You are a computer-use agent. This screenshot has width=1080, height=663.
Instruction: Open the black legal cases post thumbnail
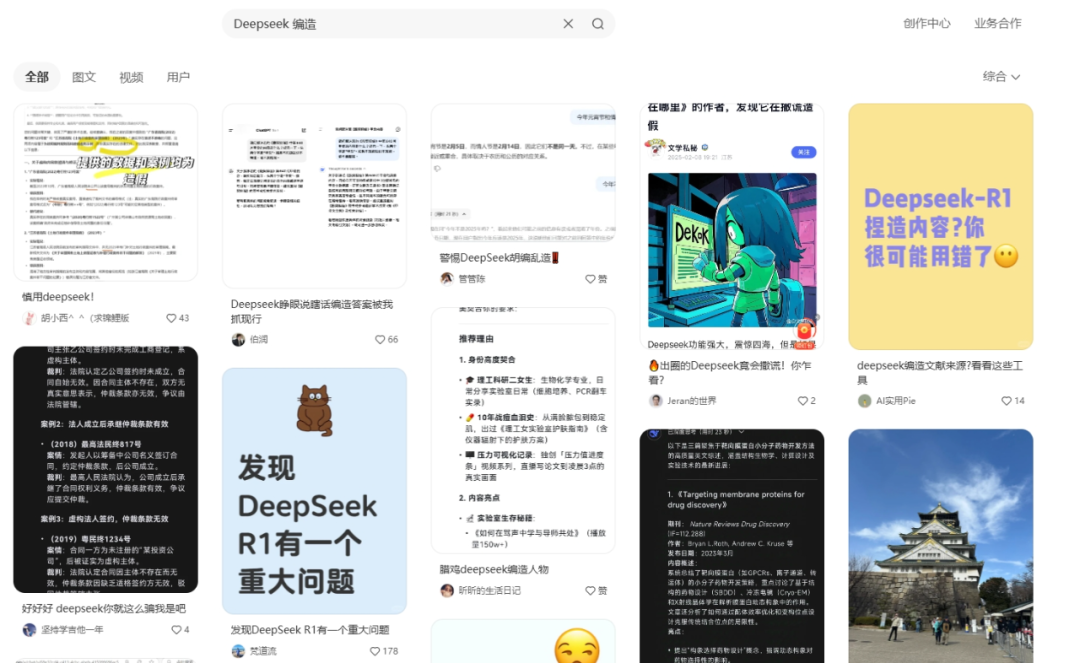(x=105, y=470)
